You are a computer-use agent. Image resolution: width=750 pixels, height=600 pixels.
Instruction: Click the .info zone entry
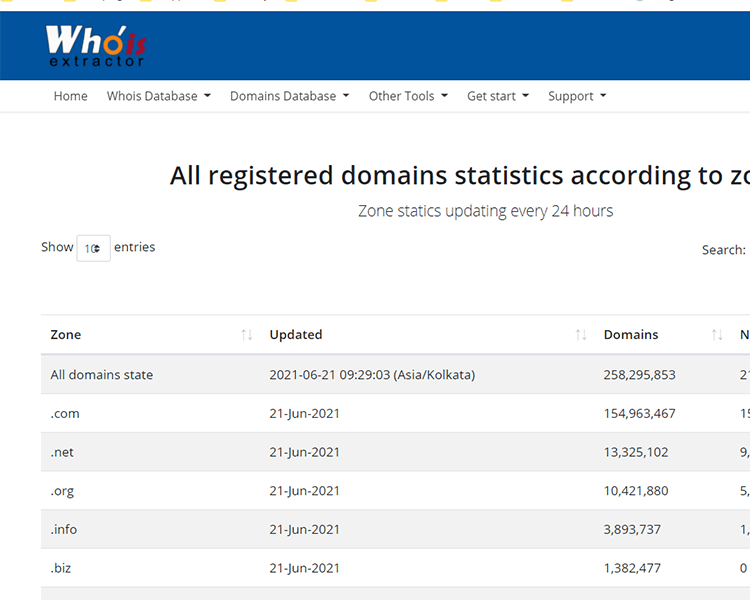(64, 529)
